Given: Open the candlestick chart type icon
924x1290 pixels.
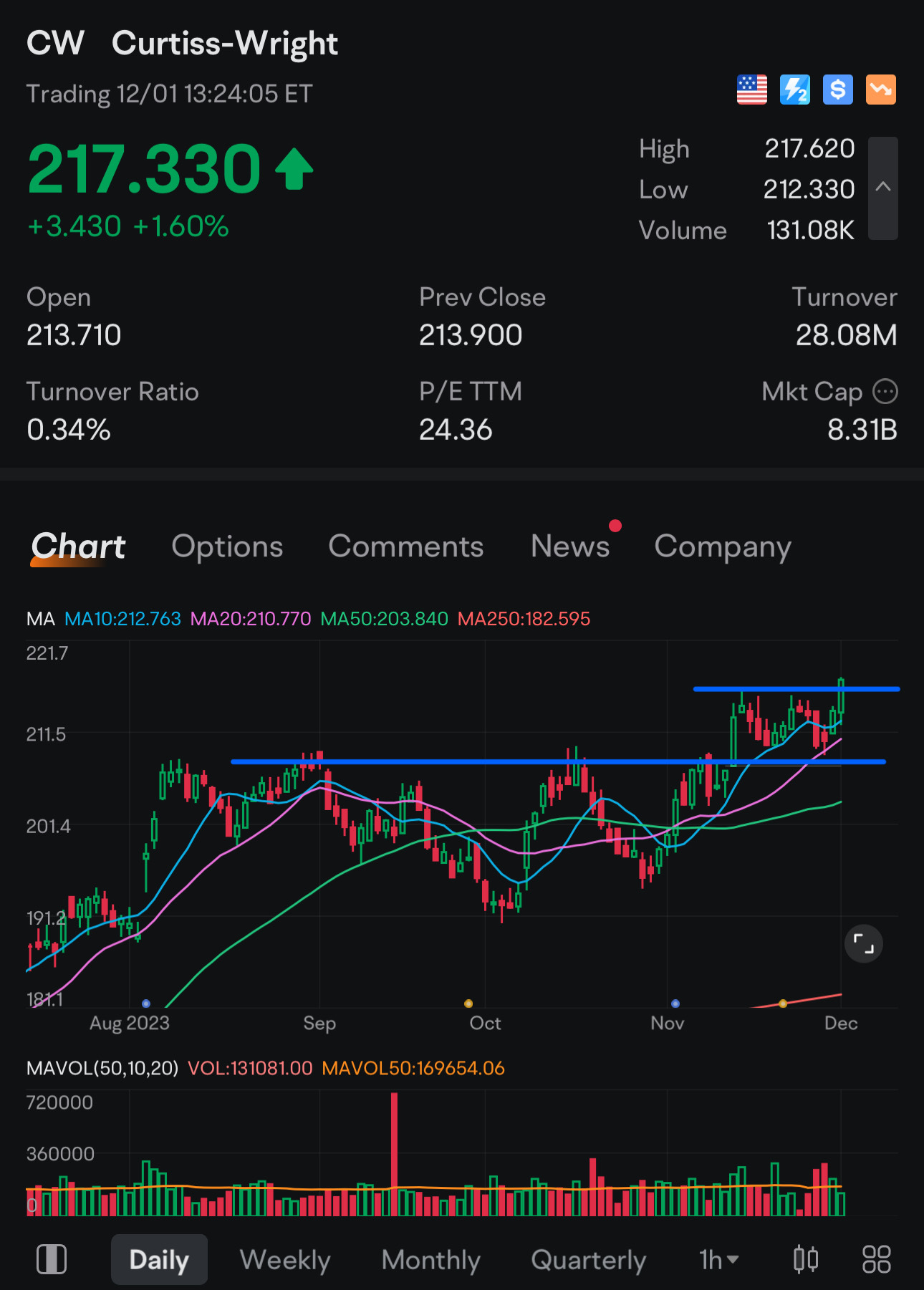Looking at the screenshot, I should click(x=806, y=1259).
